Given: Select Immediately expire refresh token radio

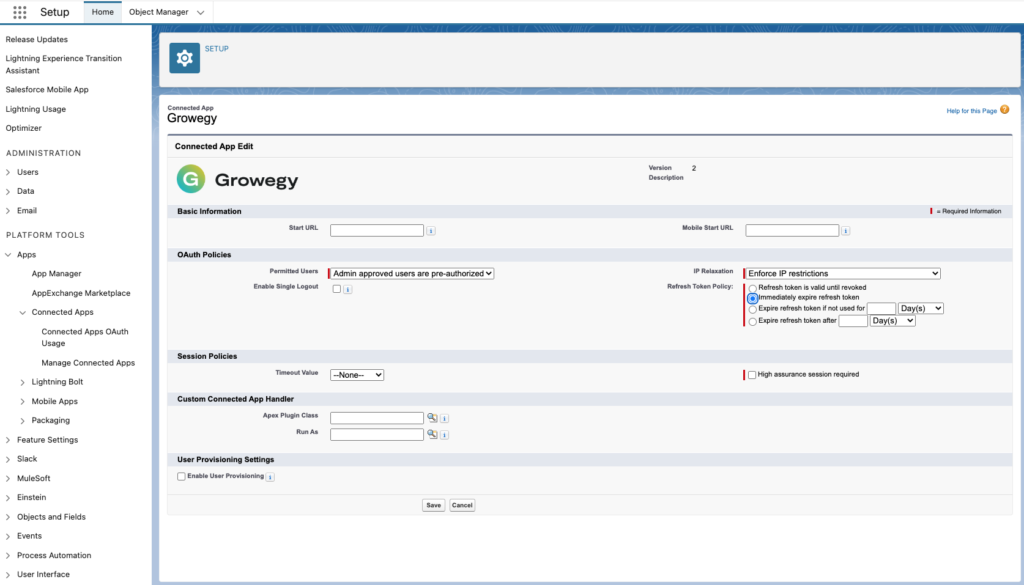Looking at the screenshot, I should tap(753, 298).
